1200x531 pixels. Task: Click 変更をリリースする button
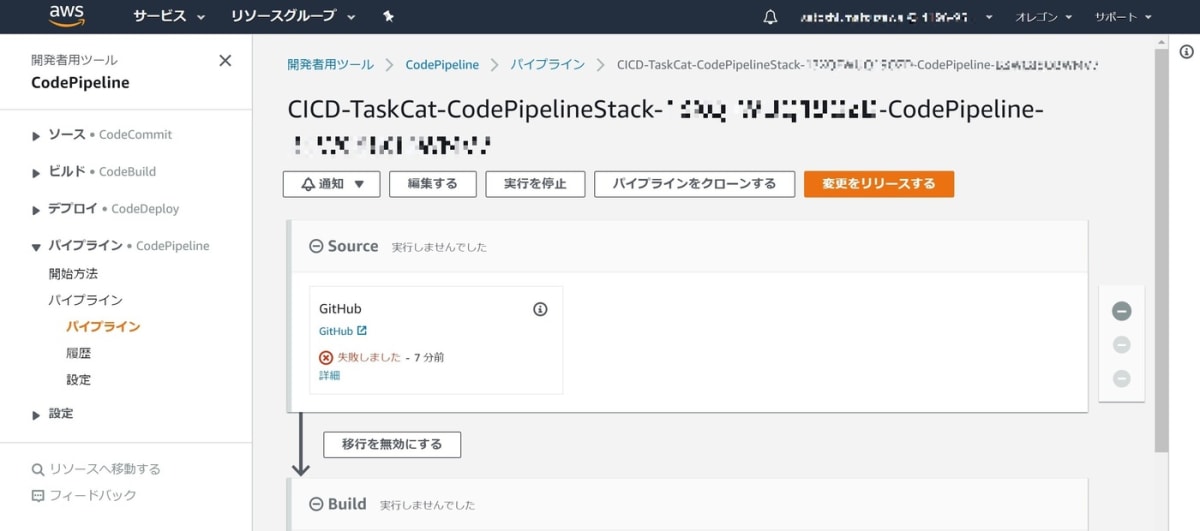click(879, 184)
